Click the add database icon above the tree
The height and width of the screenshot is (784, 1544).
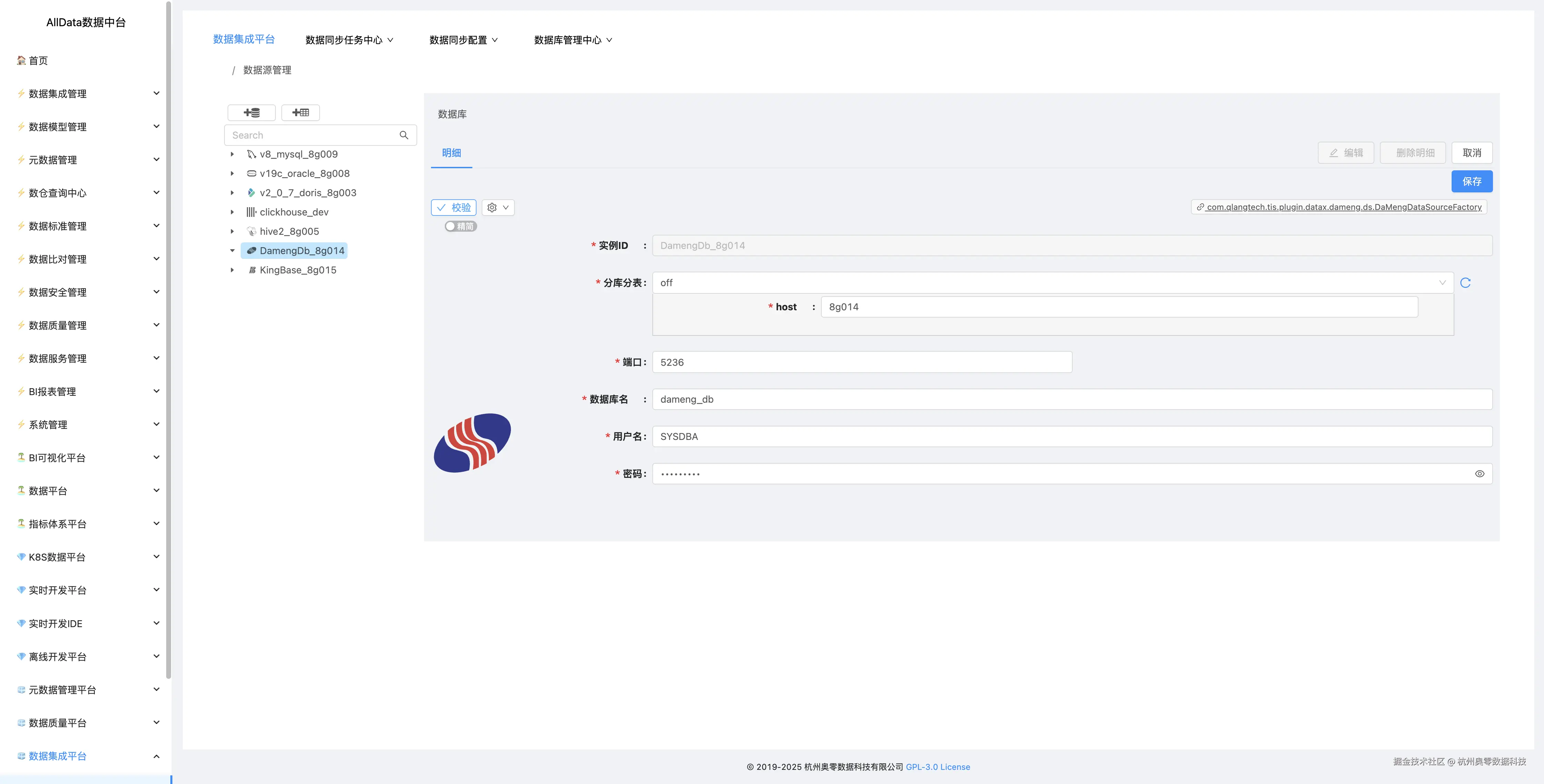pyautogui.click(x=251, y=113)
